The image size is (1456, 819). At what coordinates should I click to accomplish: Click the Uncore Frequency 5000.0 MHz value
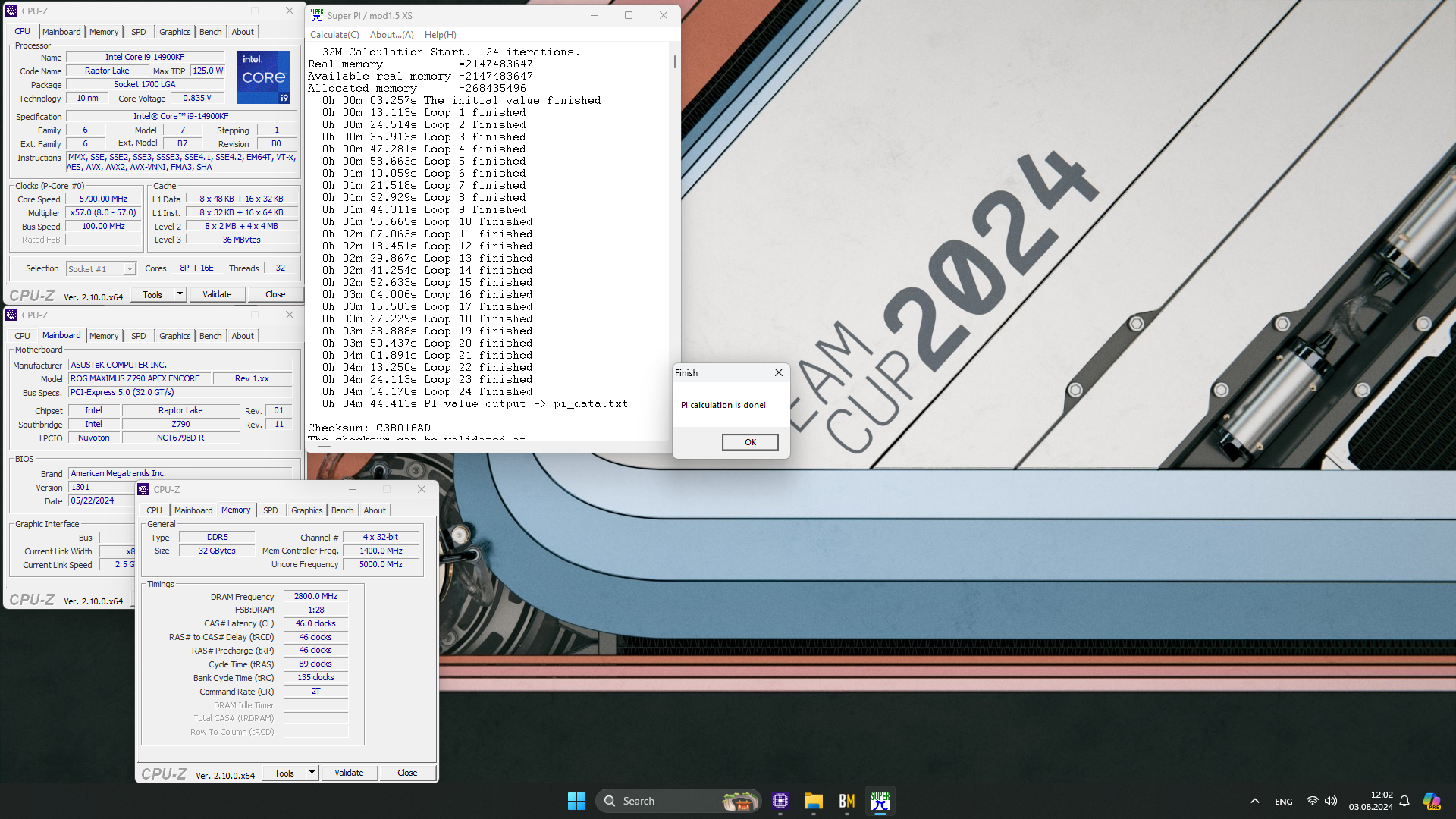381,564
